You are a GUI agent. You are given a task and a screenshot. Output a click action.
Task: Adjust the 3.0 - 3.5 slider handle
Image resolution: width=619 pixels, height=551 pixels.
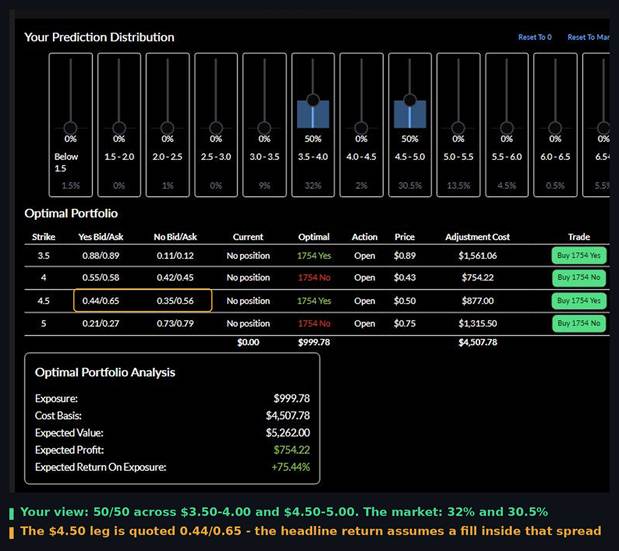[x=264, y=128]
